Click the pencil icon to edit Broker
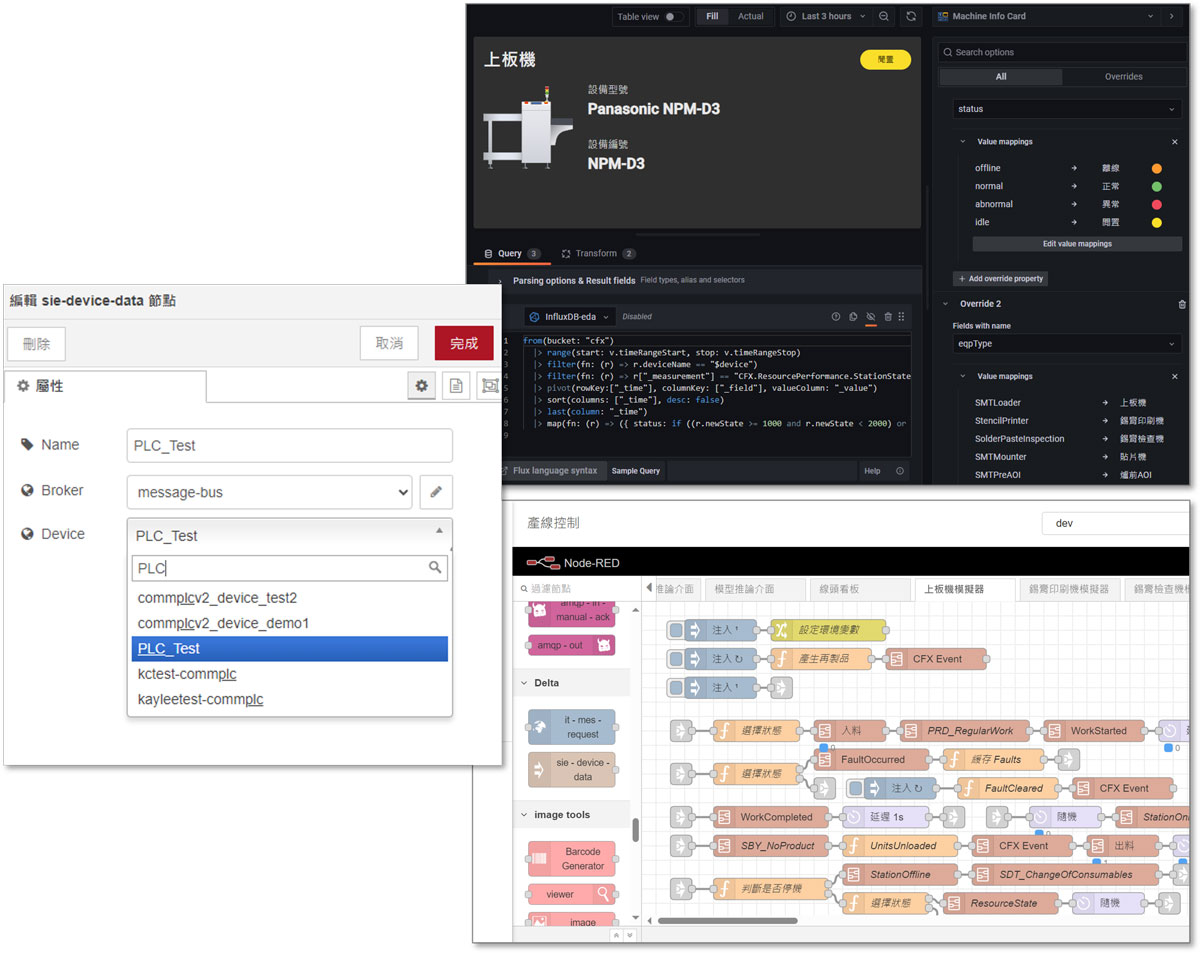The image size is (1200, 953). point(436,491)
